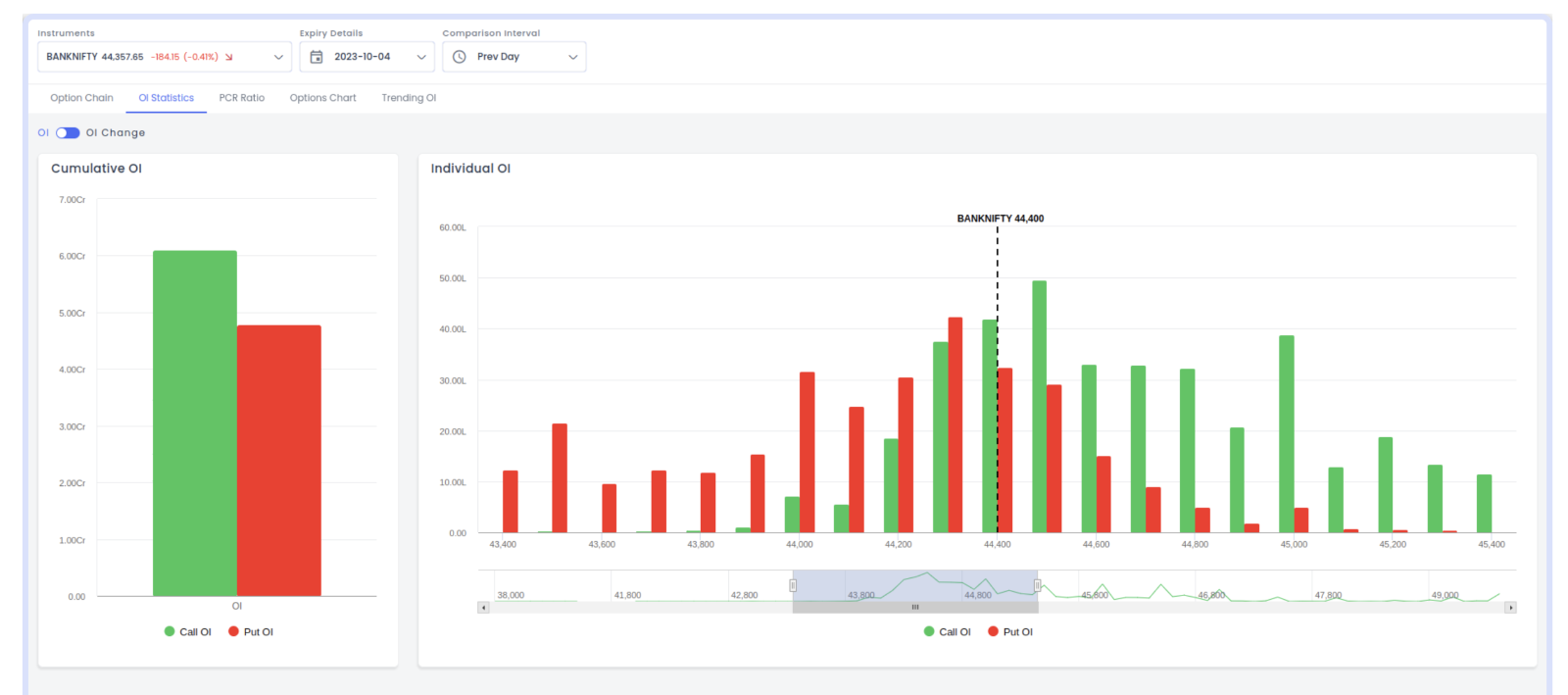This screenshot has height=695, width=1568.
Task: Click the right handle of the strike range selector
Action: point(1037,585)
